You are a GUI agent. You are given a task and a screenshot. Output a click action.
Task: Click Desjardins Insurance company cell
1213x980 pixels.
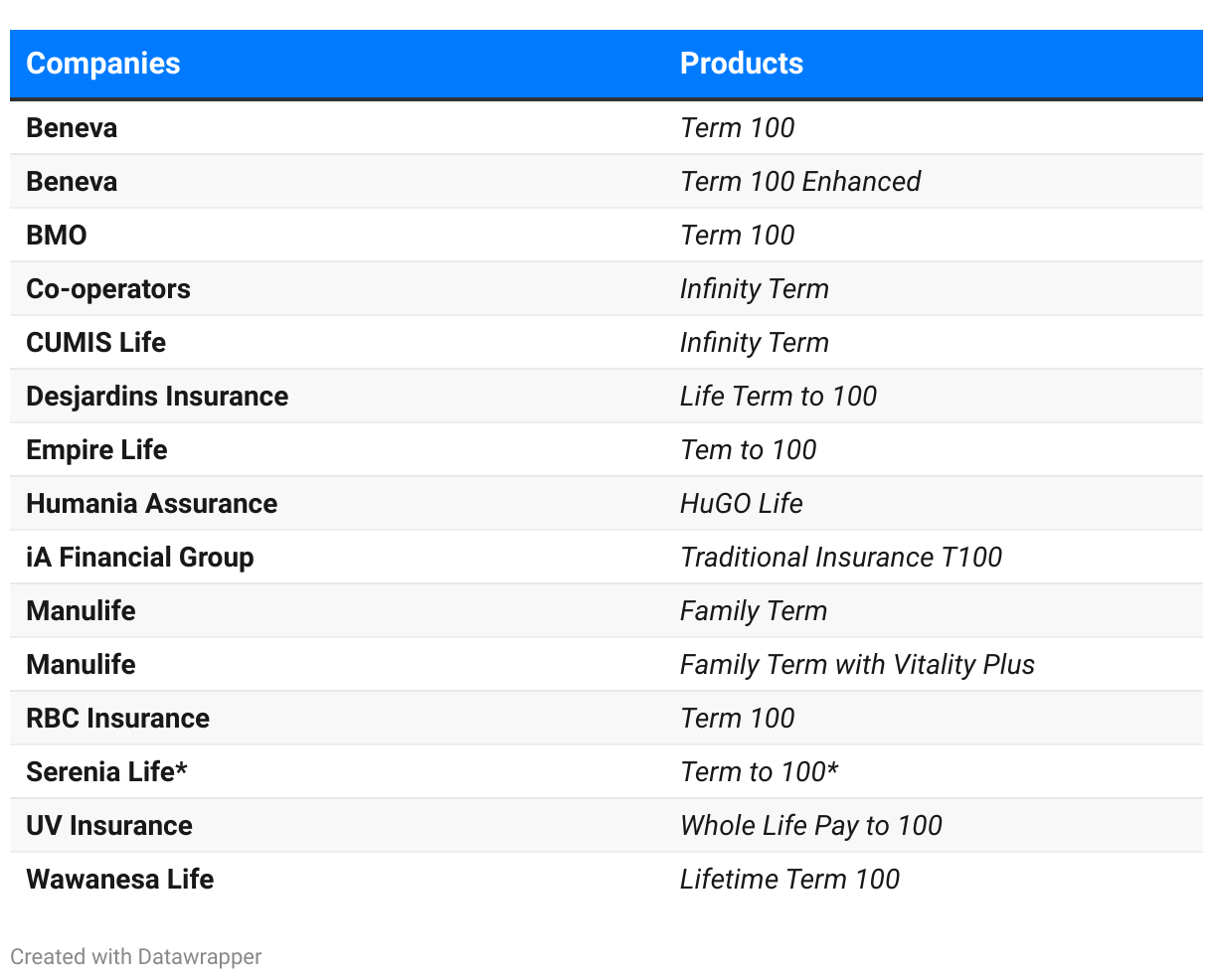point(157,397)
